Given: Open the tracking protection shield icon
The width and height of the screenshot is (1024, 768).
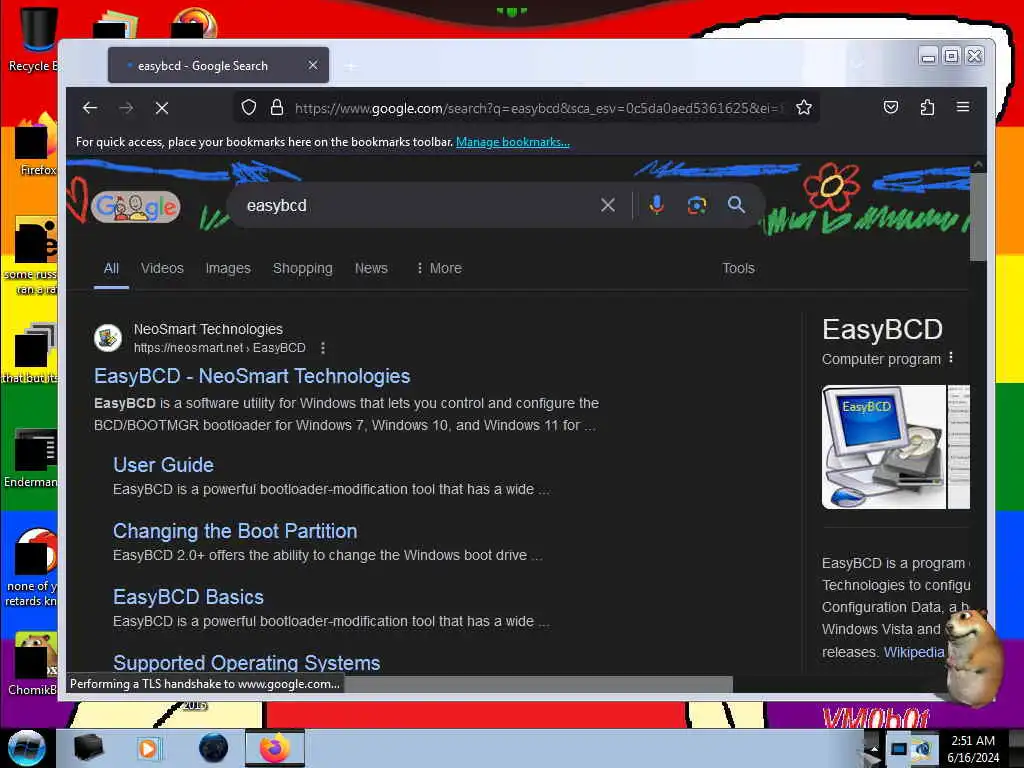Looking at the screenshot, I should (249, 107).
